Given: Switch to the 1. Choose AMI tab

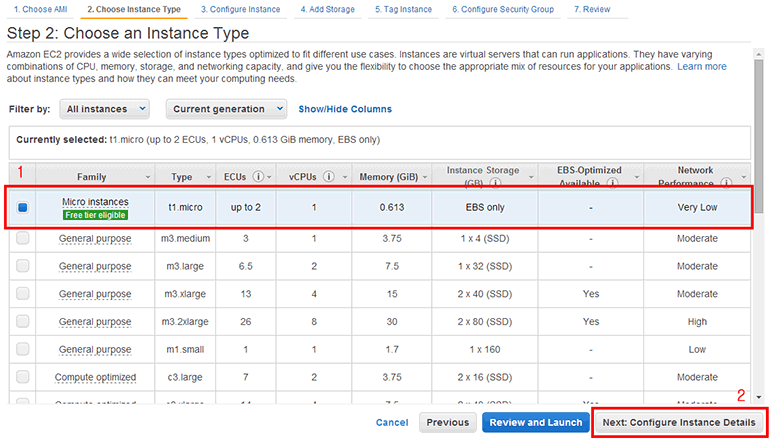Looking at the screenshot, I should 39,9.
